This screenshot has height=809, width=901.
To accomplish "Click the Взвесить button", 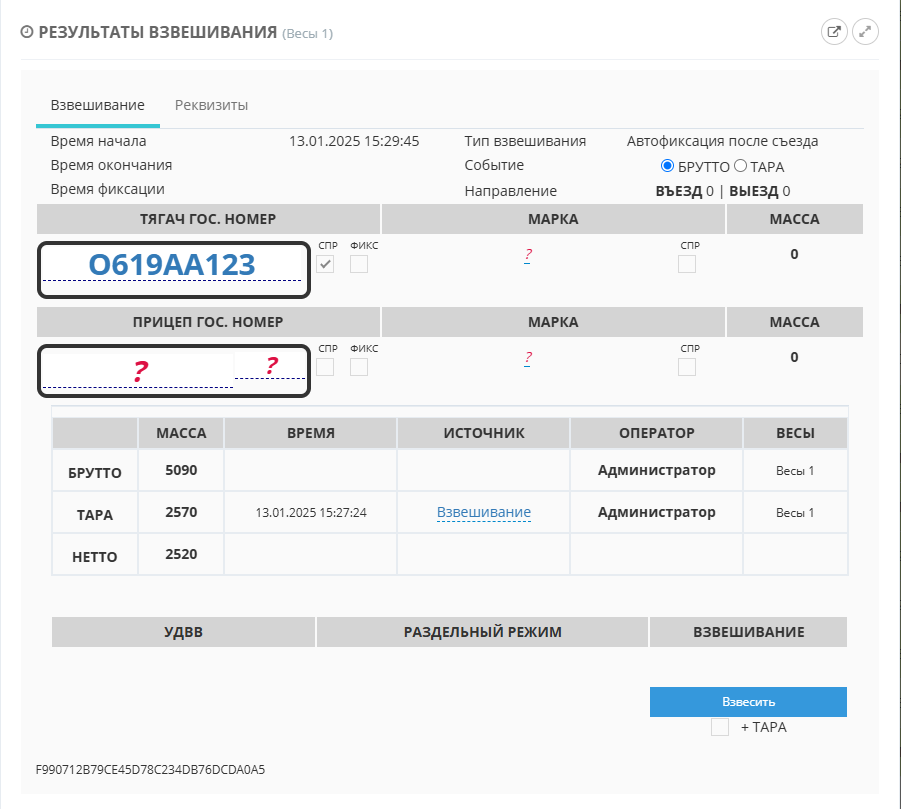I will (x=748, y=701).
